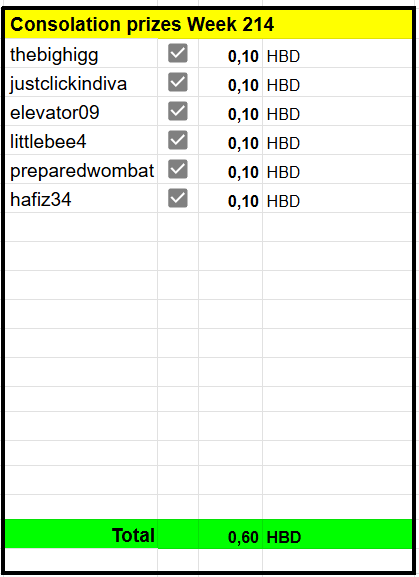This screenshot has height=577, width=419.
Task: Select thebighigg's 0,10 amount cell
Action: [230, 53]
